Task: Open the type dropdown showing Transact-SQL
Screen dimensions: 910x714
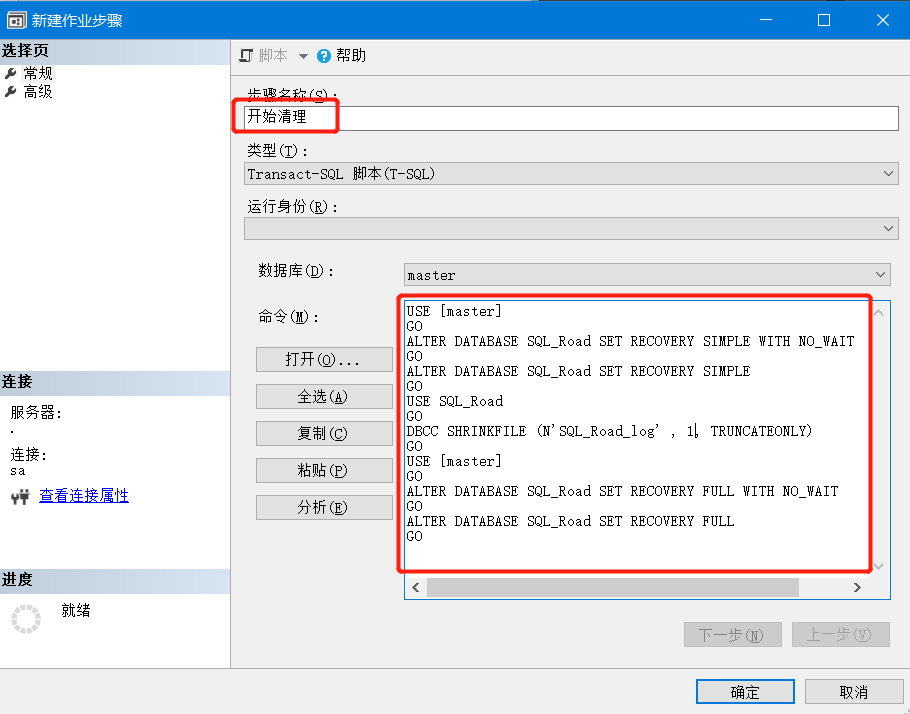Action: pyautogui.click(x=571, y=174)
